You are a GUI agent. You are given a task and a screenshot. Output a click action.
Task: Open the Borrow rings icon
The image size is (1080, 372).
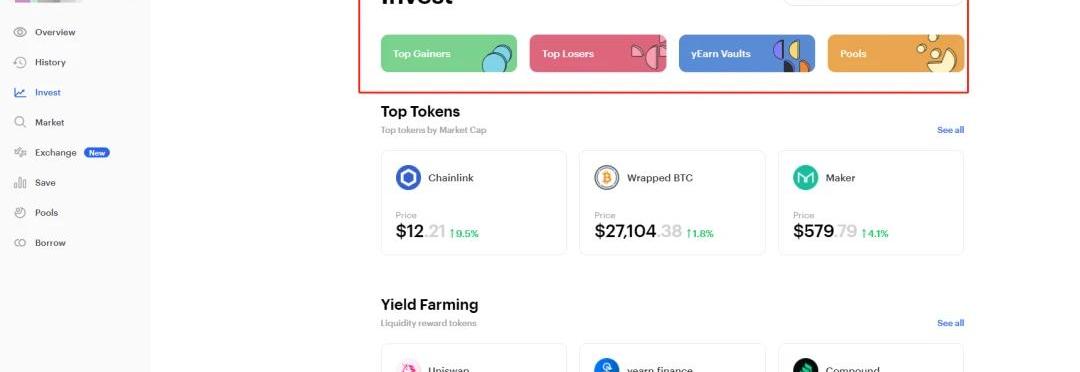[x=20, y=243]
